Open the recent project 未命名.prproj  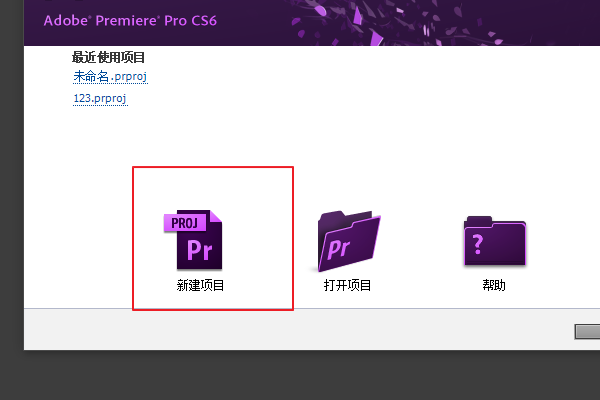(110, 77)
